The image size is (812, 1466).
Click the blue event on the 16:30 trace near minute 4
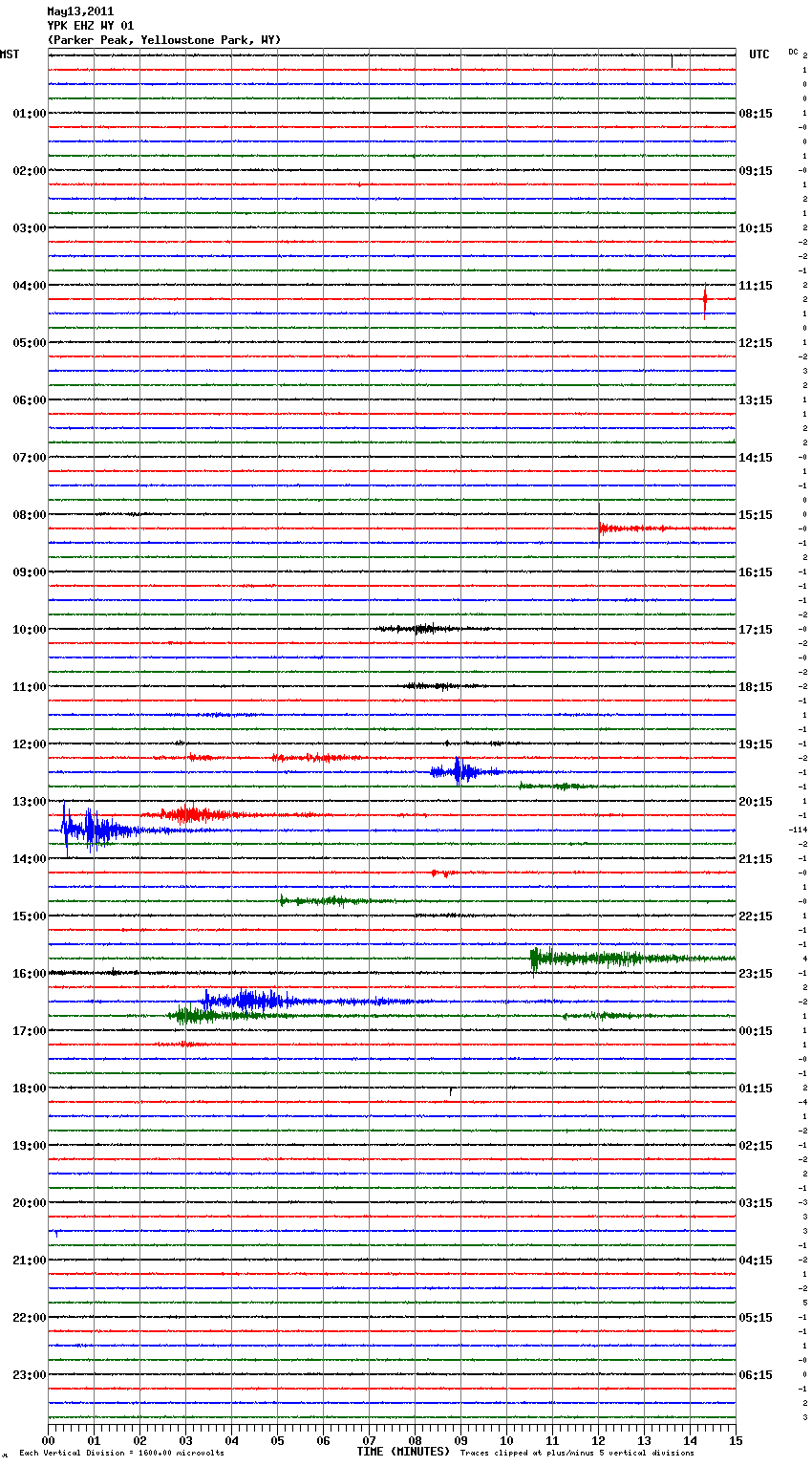click(x=248, y=1001)
